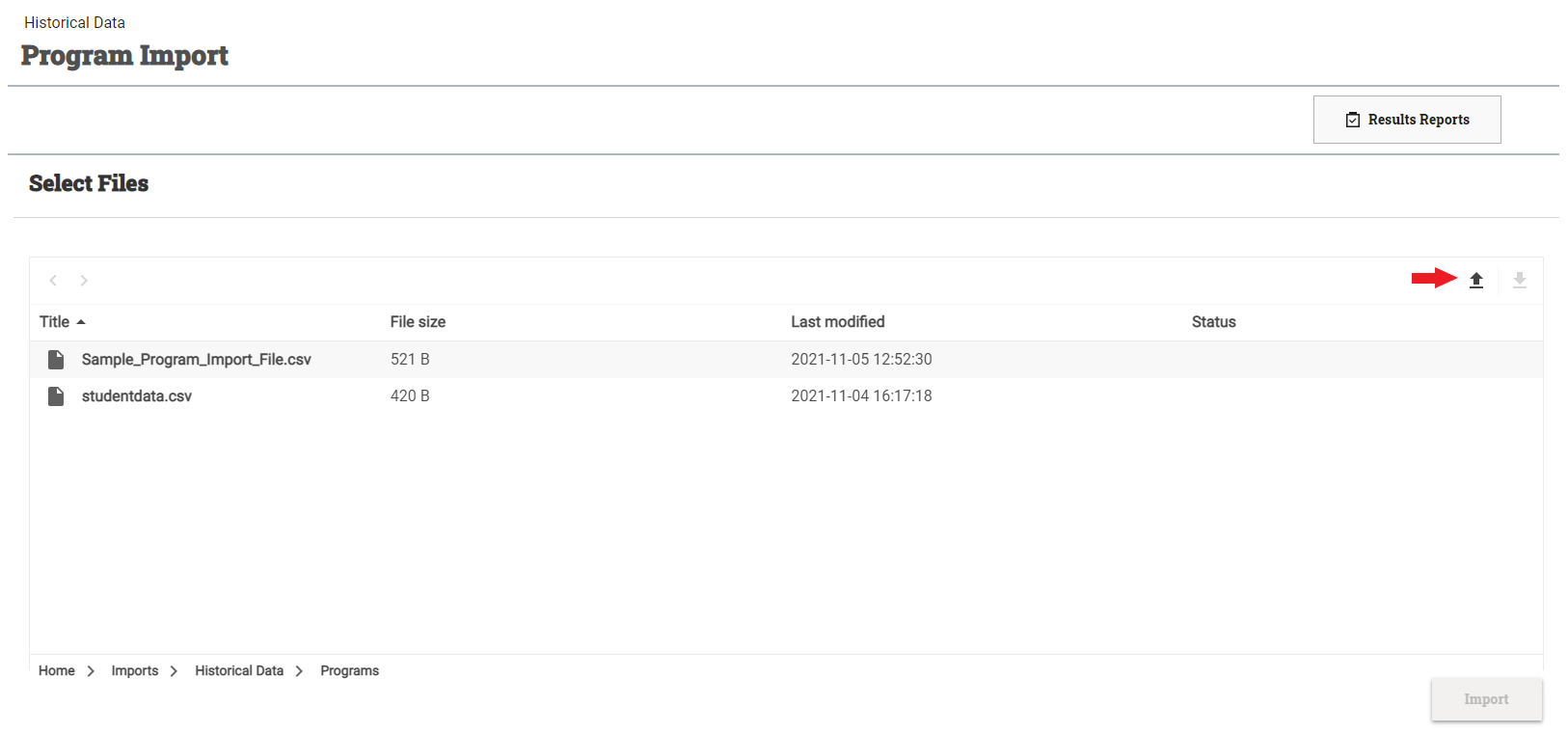Click the greyed download arrow icon
The height and width of the screenshot is (734, 1568).
tap(1519, 281)
